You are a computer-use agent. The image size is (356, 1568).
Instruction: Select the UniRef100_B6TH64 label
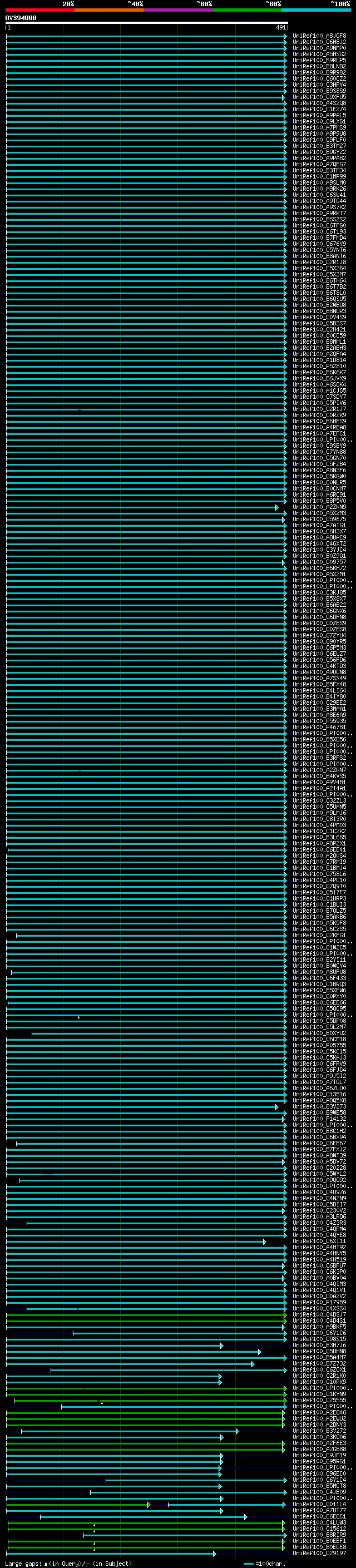coord(319,280)
